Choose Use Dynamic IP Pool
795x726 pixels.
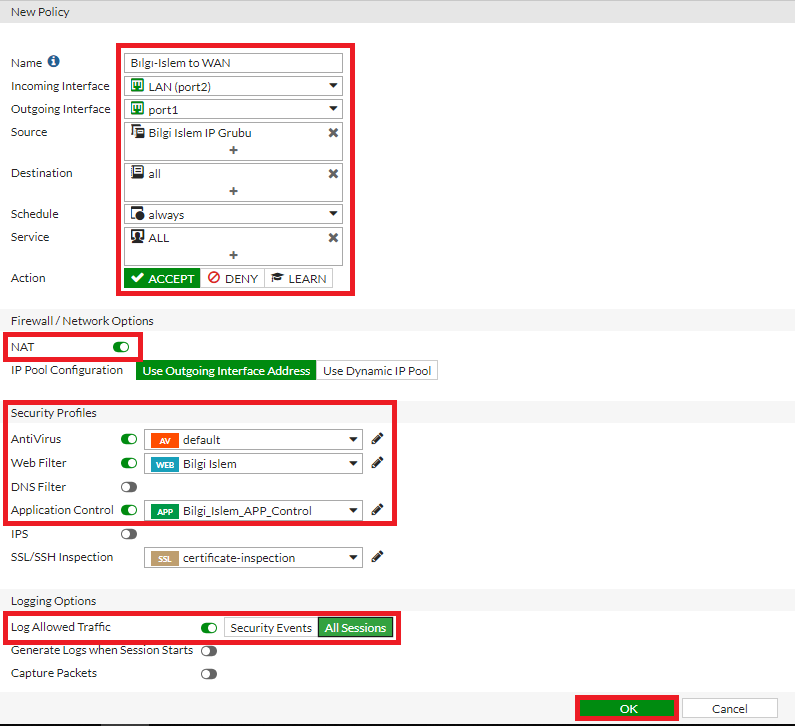377,371
